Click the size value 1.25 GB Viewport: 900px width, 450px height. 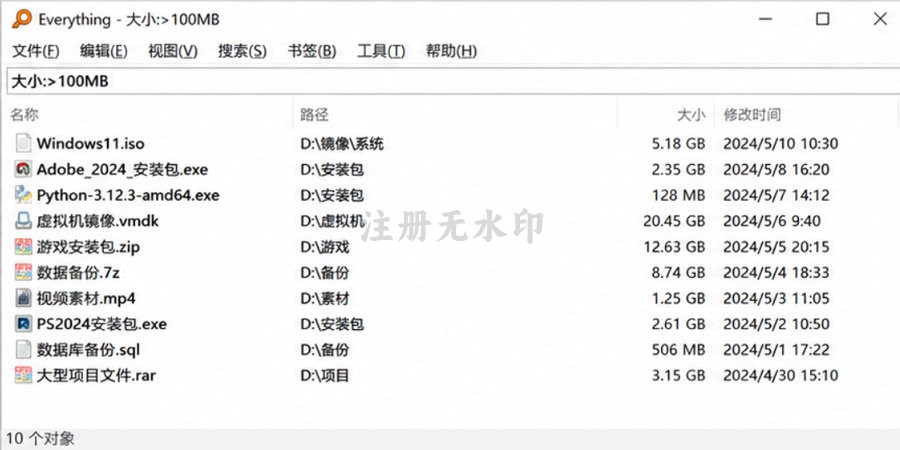coord(678,298)
